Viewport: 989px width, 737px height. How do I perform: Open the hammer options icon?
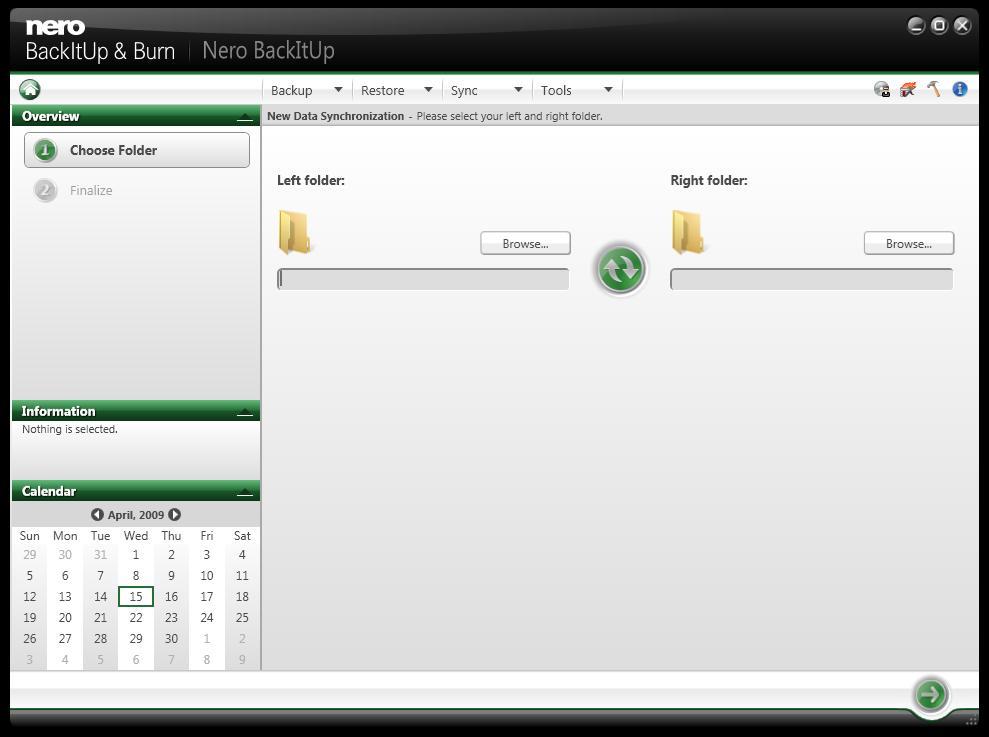(x=934, y=89)
